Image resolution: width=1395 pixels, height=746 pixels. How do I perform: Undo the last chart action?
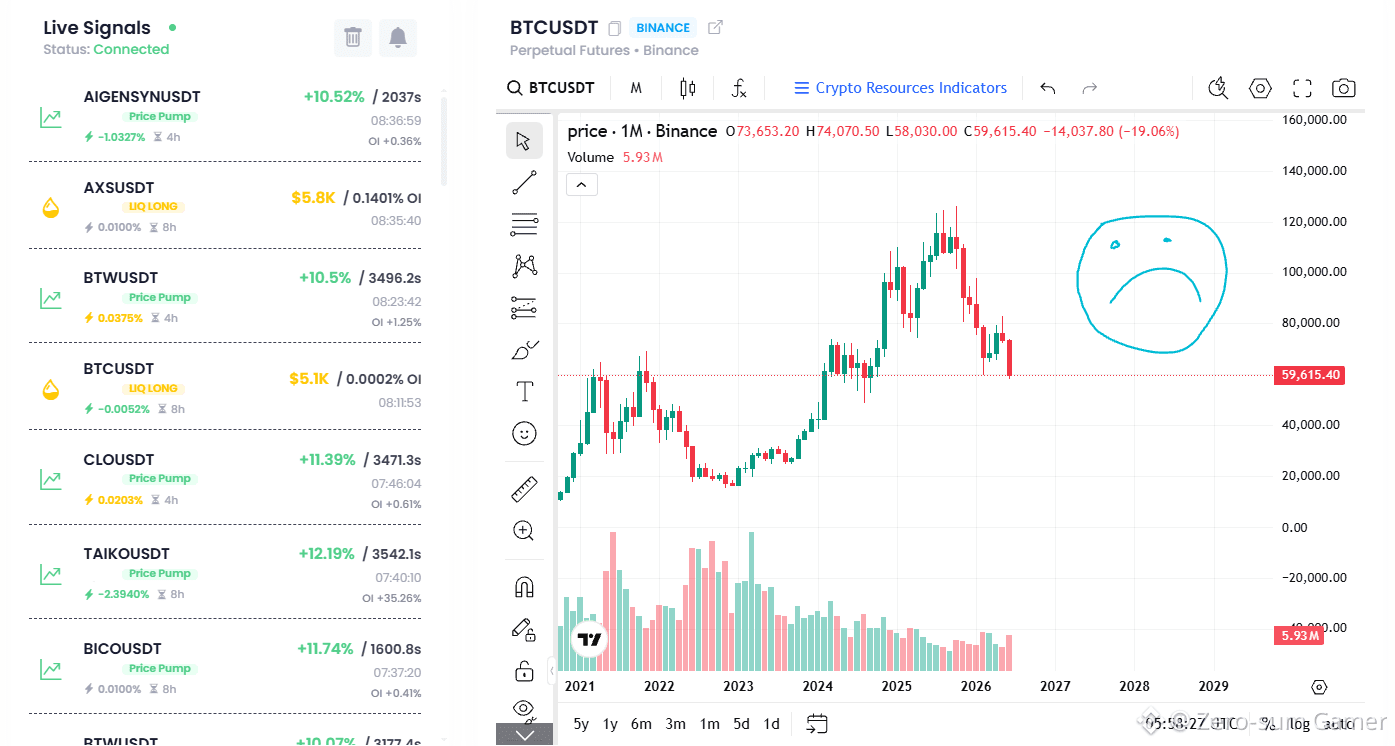coord(1048,88)
